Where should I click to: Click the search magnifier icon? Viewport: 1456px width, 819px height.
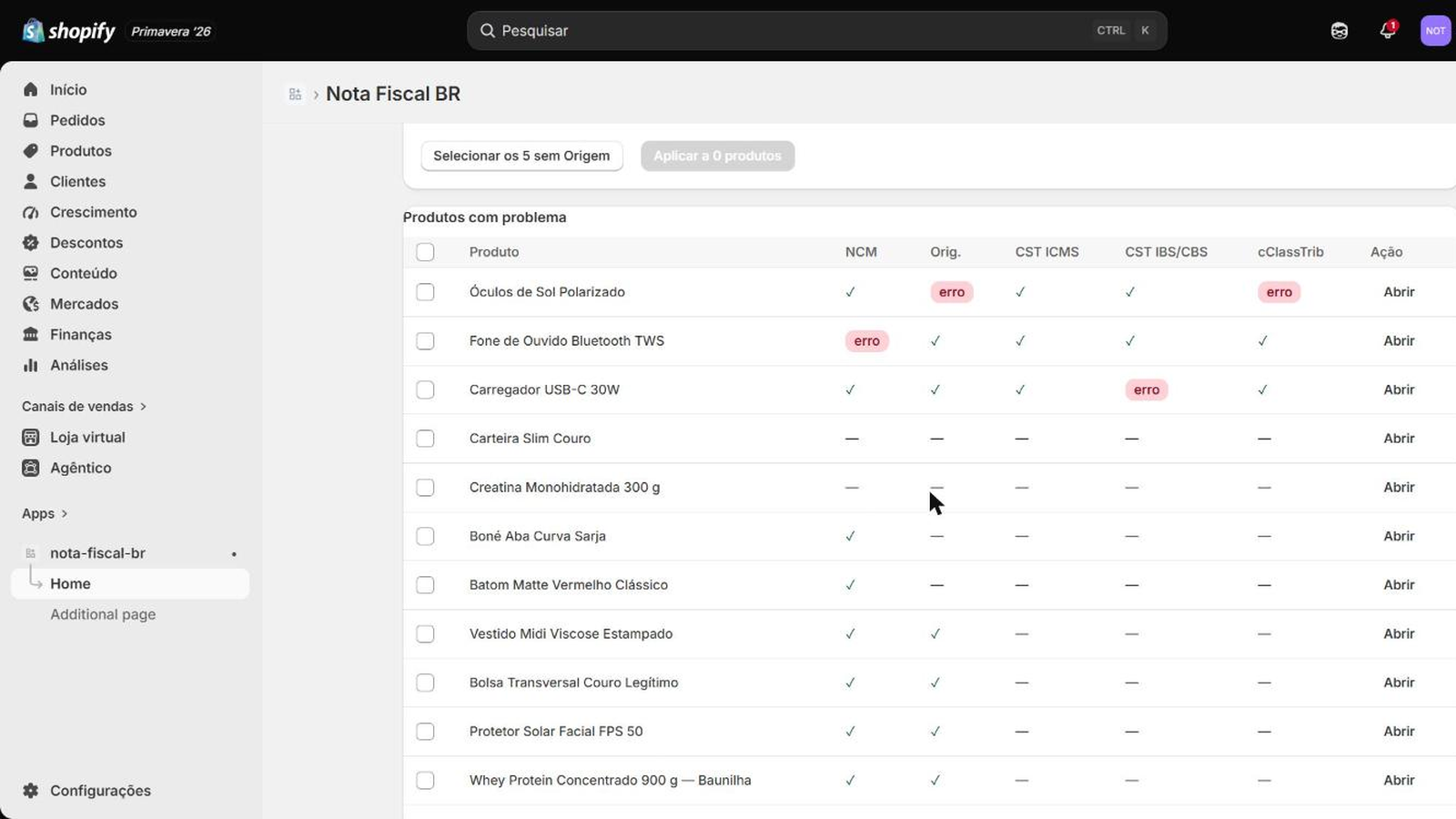pyautogui.click(x=488, y=31)
